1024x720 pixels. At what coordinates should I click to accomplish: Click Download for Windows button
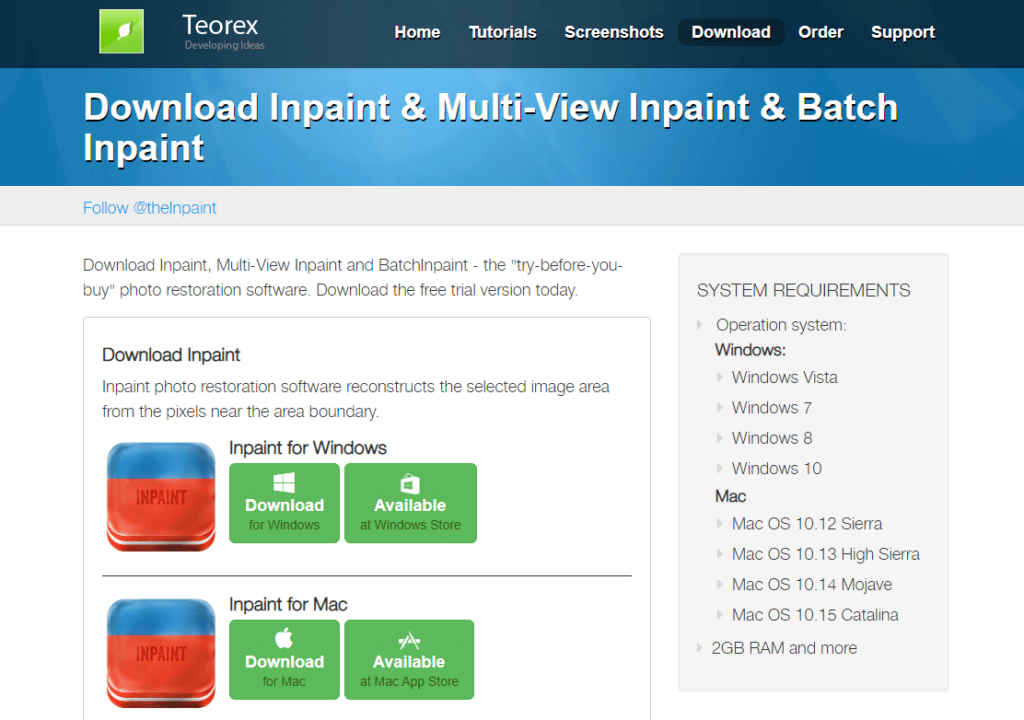[x=284, y=503]
